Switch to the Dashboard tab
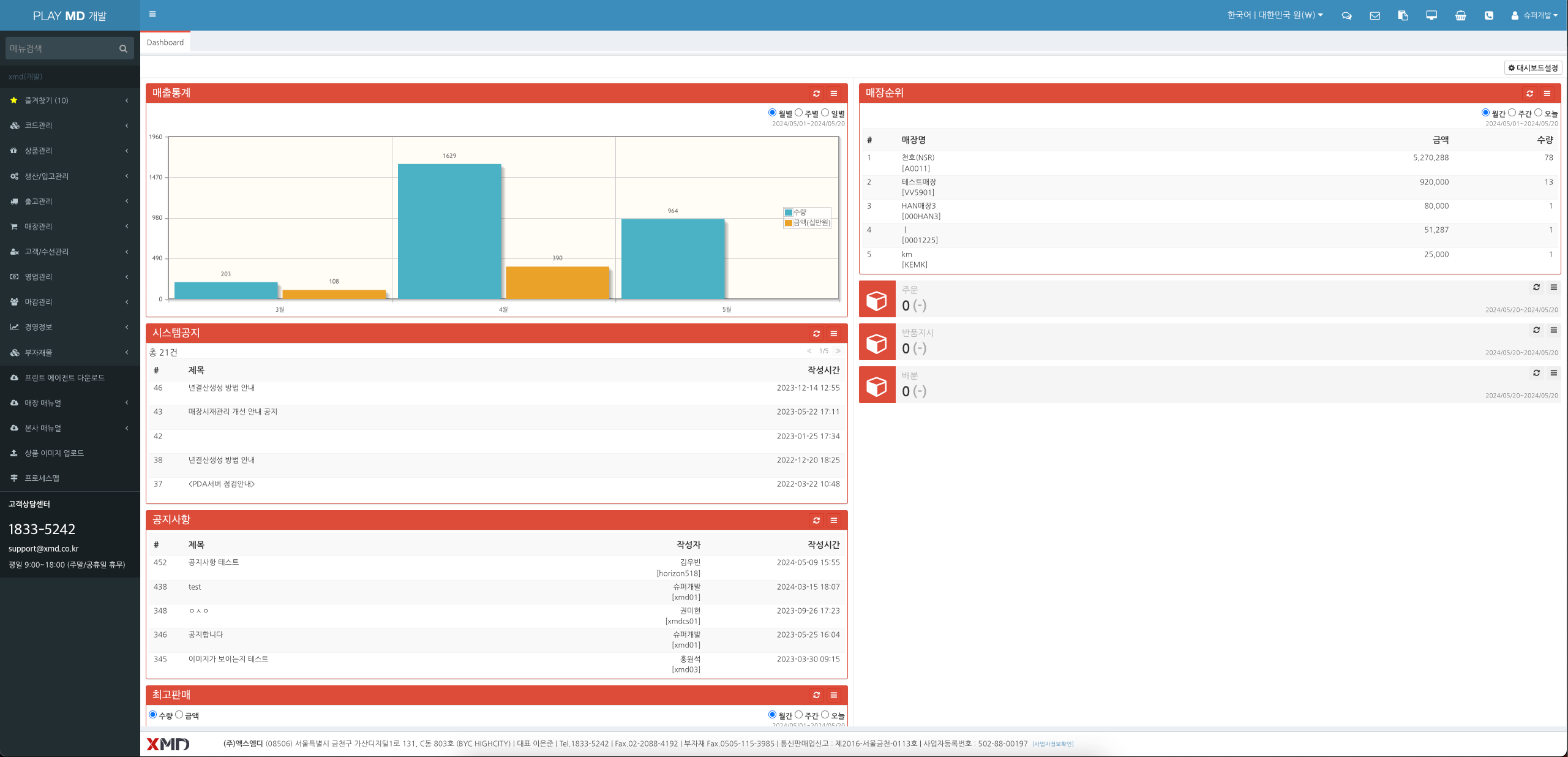 [165, 42]
